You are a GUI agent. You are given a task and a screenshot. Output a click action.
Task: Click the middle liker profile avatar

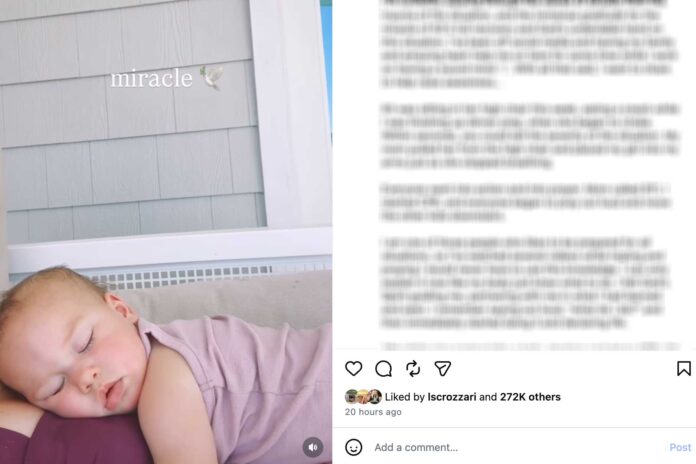(363, 397)
